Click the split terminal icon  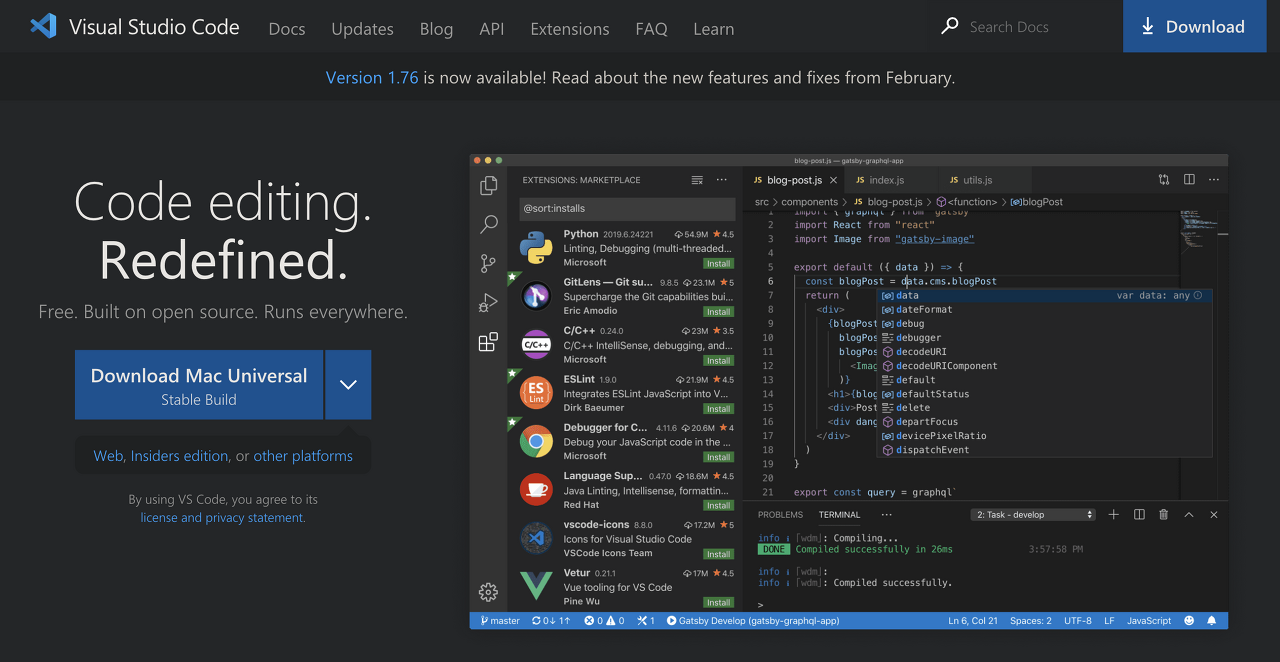coord(1139,514)
